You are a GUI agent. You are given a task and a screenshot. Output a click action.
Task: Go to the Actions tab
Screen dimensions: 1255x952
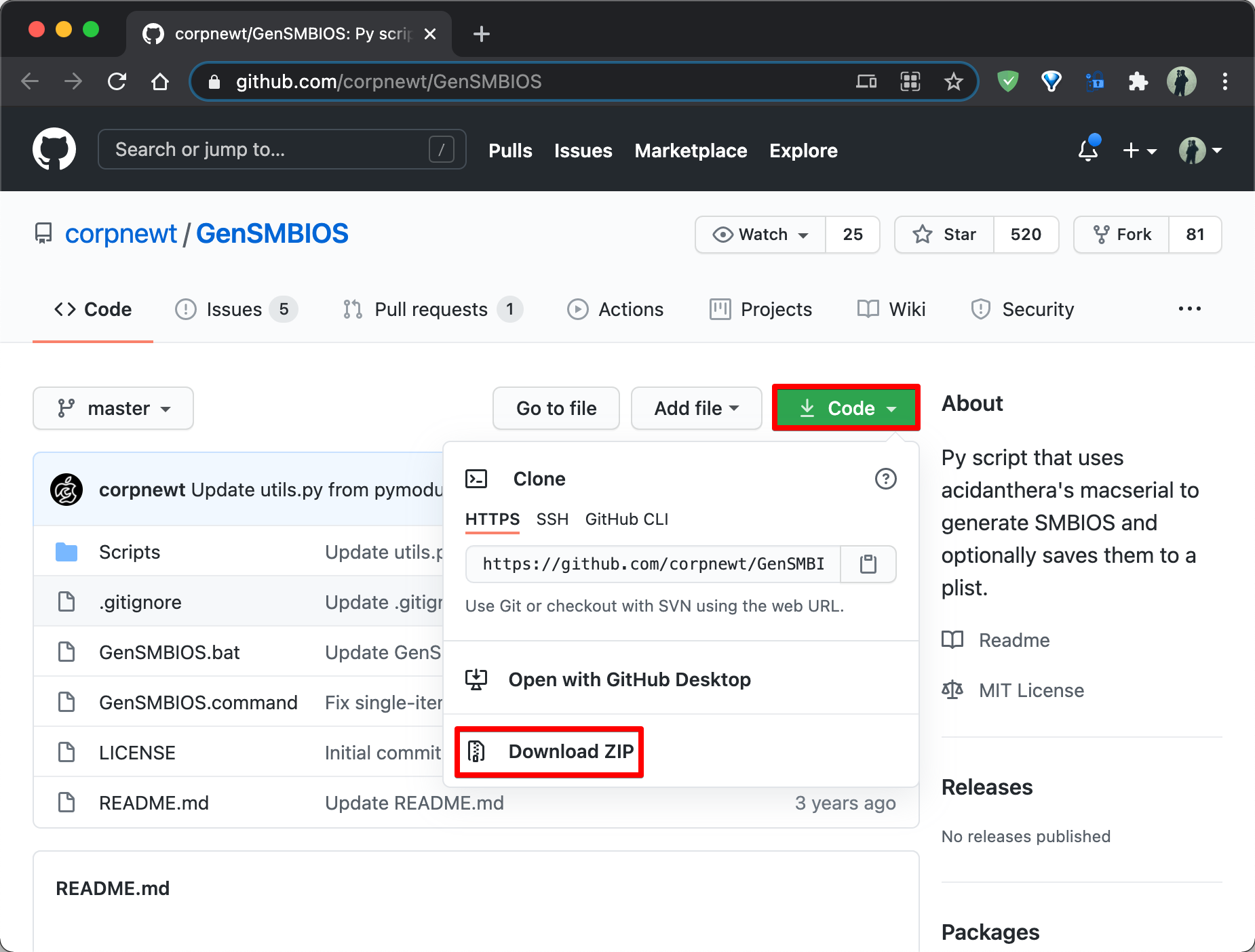[x=615, y=309]
